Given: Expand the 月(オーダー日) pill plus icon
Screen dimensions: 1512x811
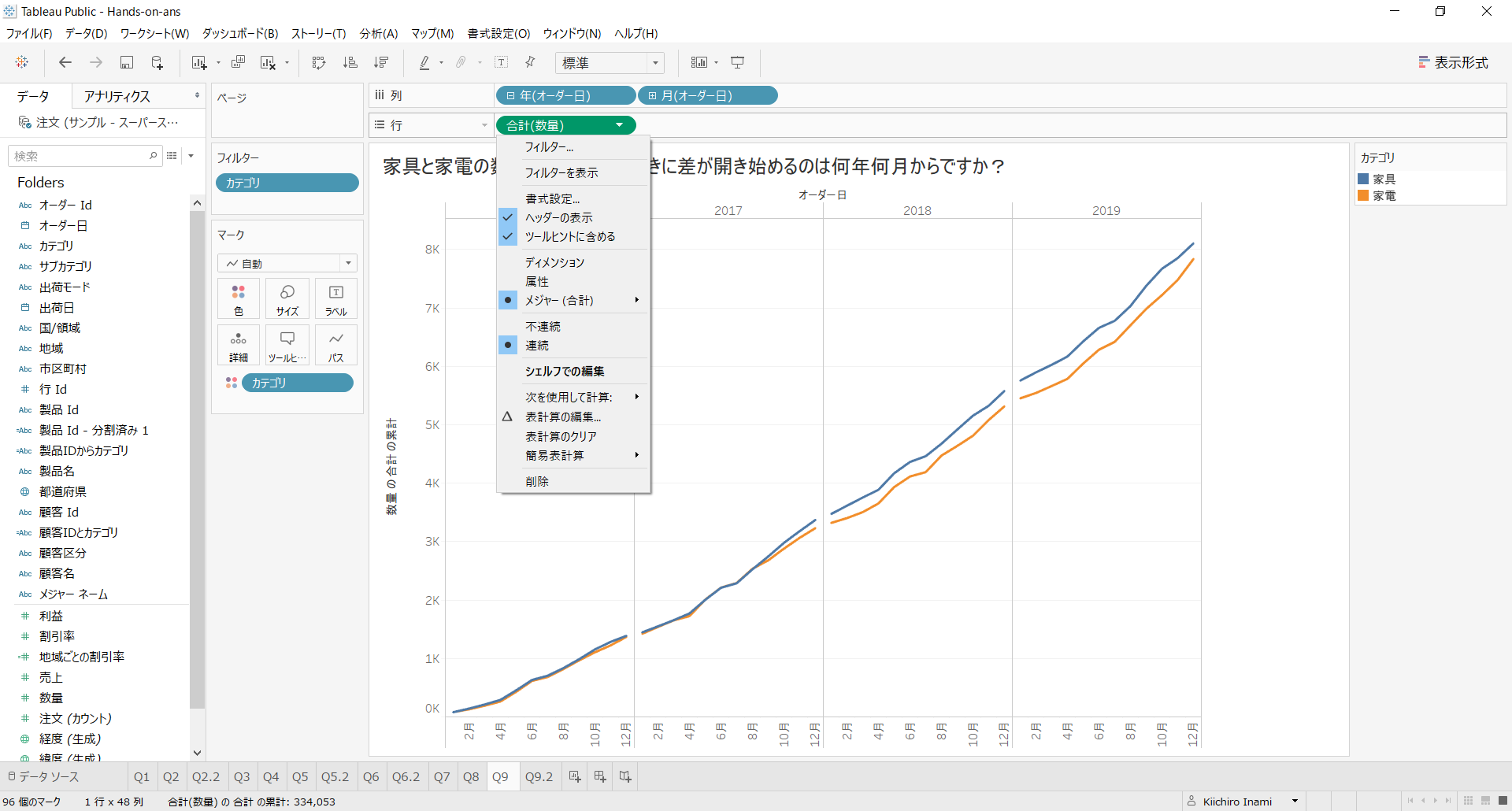Looking at the screenshot, I should pos(652,95).
